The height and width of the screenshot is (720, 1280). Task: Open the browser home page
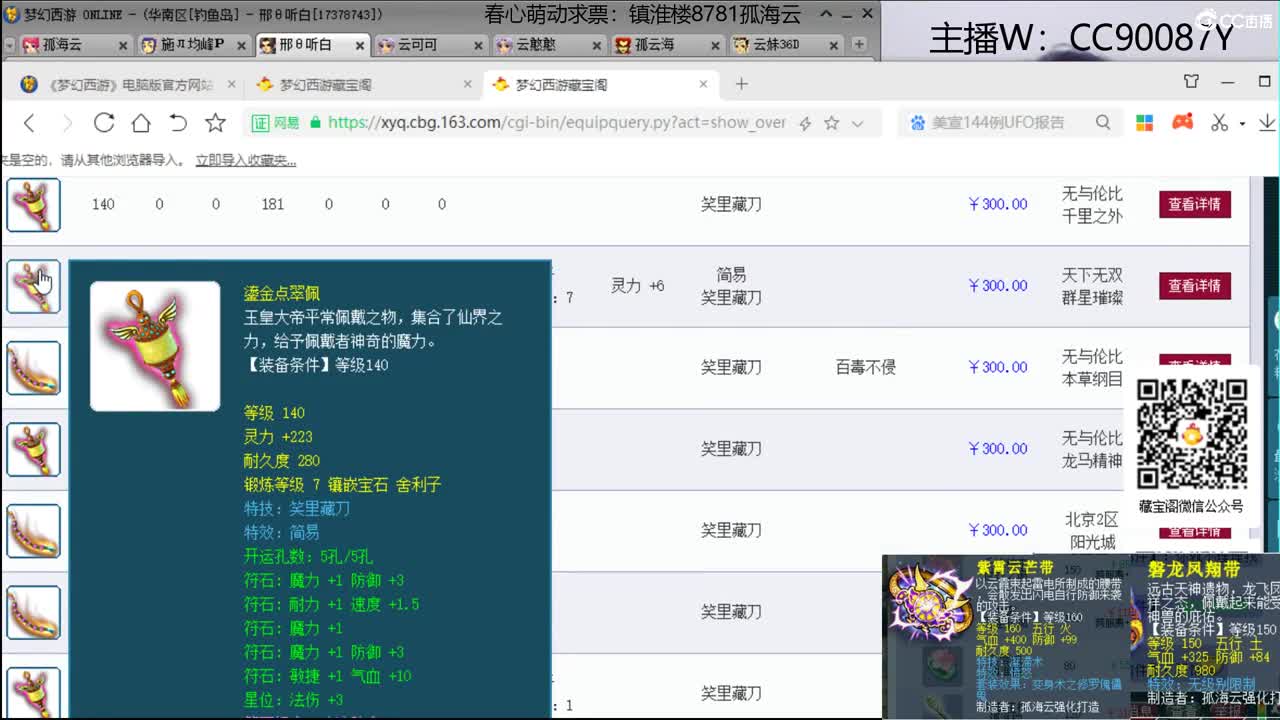pos(141,123)
